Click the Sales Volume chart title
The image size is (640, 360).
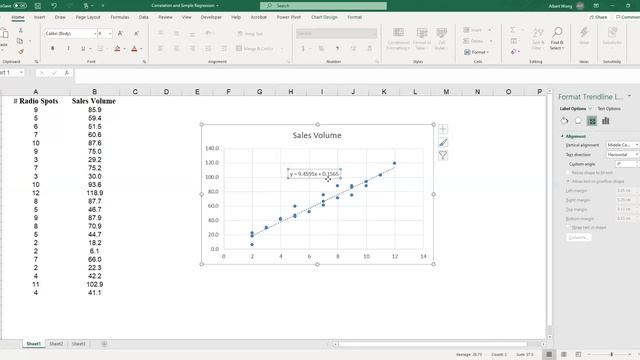point(317,136)
